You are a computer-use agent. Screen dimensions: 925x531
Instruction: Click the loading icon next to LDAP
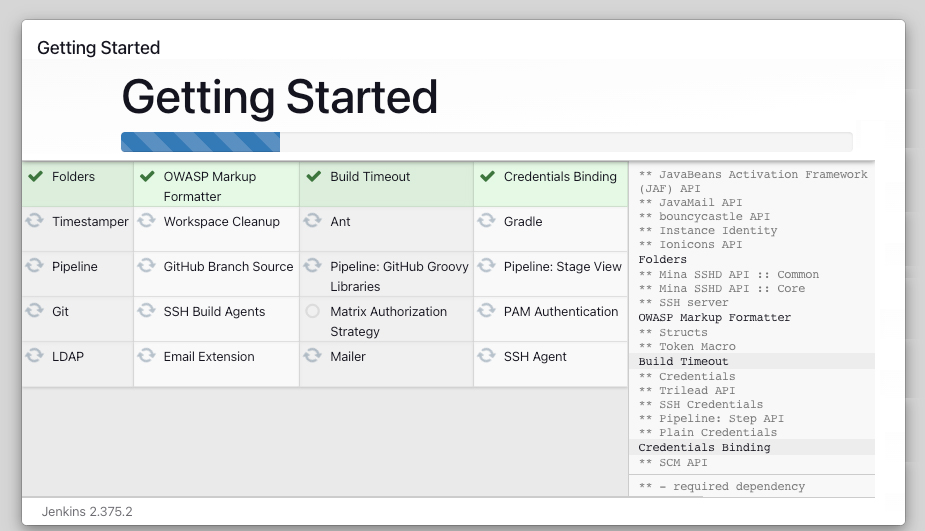35,356
